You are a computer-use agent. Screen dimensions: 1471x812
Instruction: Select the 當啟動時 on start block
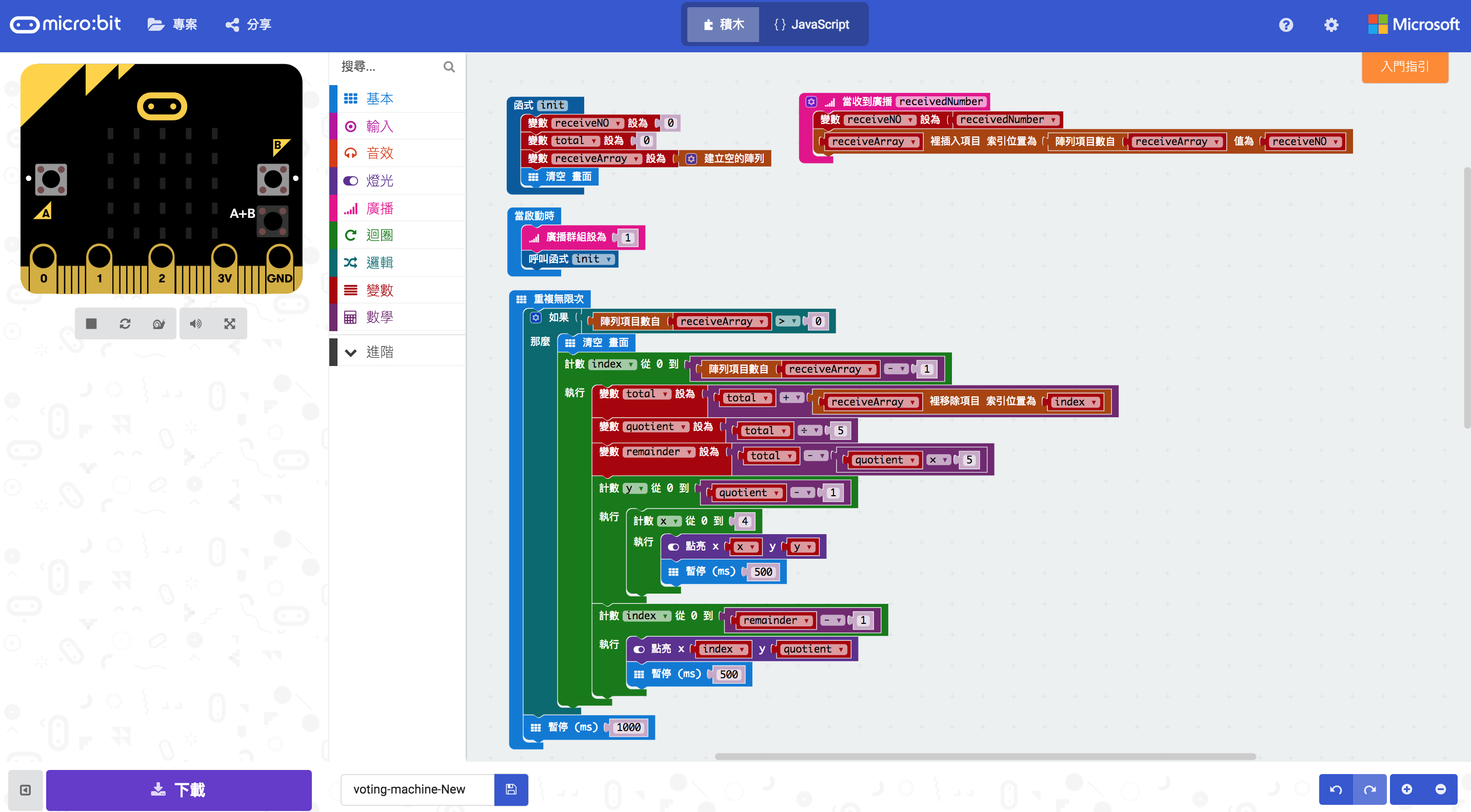tap(534, 216)
